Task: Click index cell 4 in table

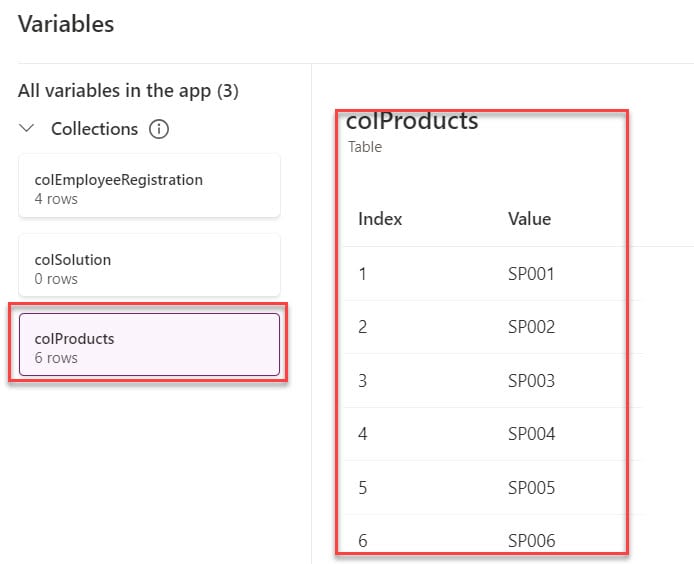Action: [362, 434]
